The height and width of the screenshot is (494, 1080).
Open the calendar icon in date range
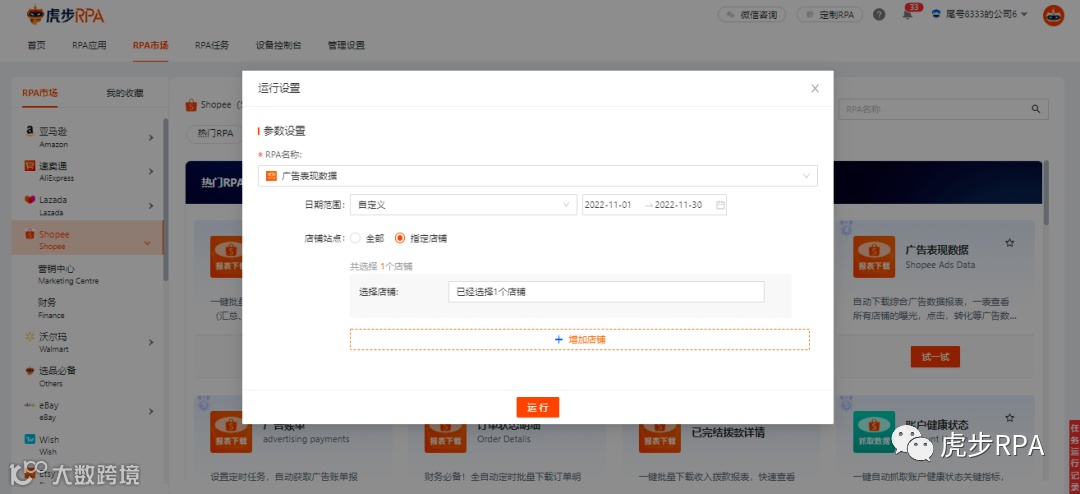720,205
